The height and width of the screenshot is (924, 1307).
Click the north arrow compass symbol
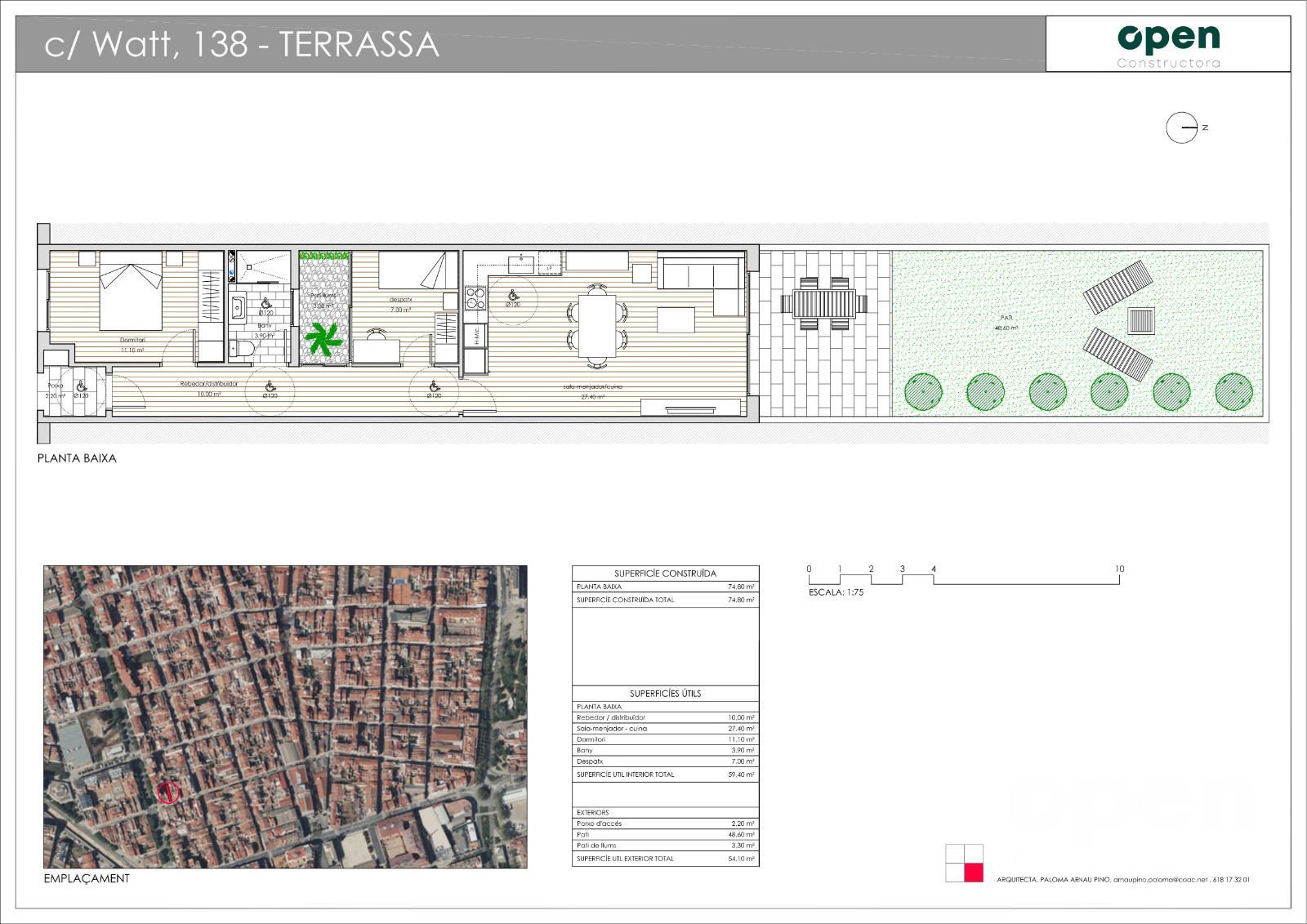point(1183,127)
